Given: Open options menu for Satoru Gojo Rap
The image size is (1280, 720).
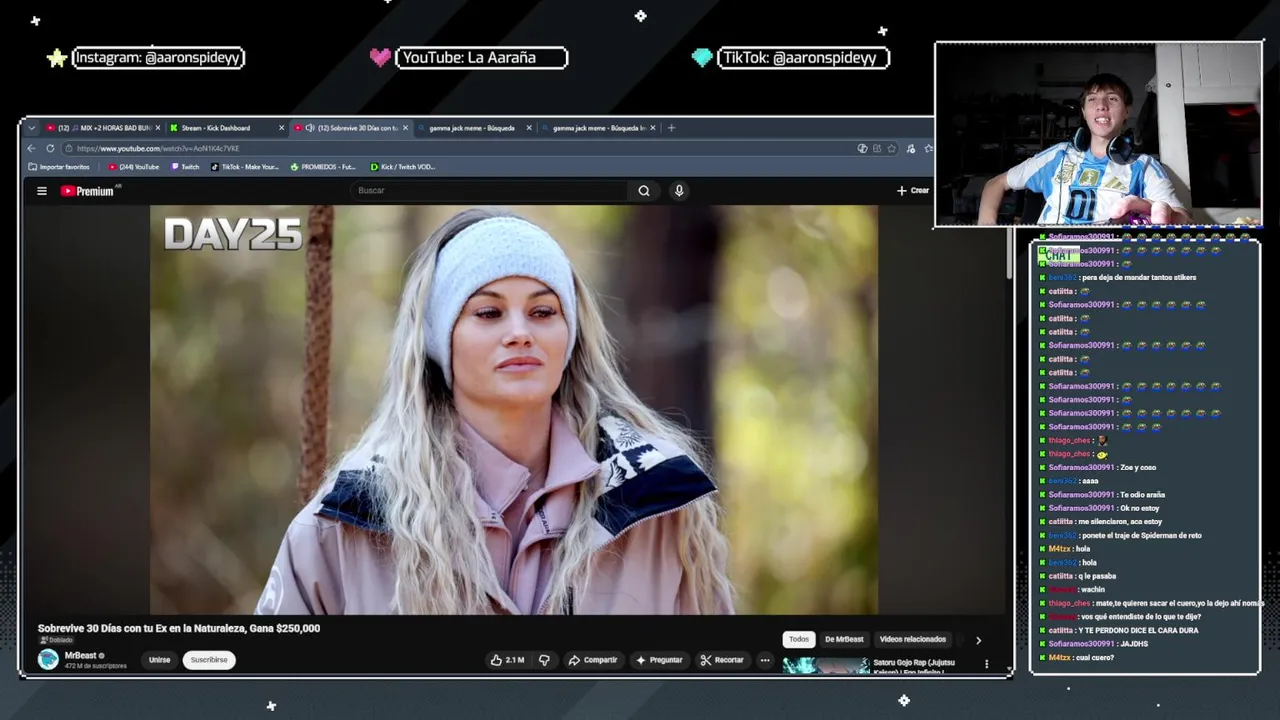Looking at the screenshot, I should (x=987, y=664).
